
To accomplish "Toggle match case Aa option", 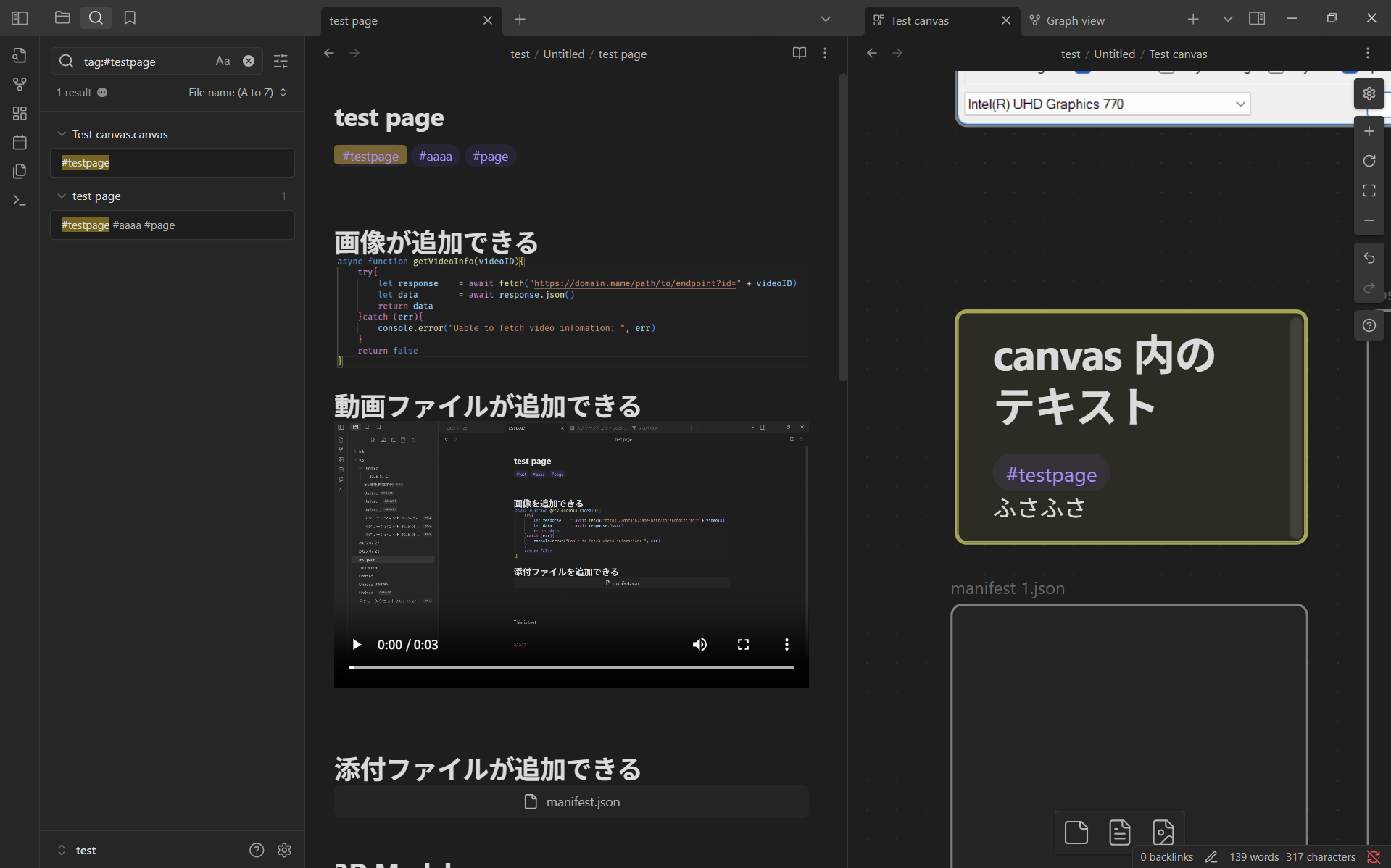I will [x=223, y=61].
